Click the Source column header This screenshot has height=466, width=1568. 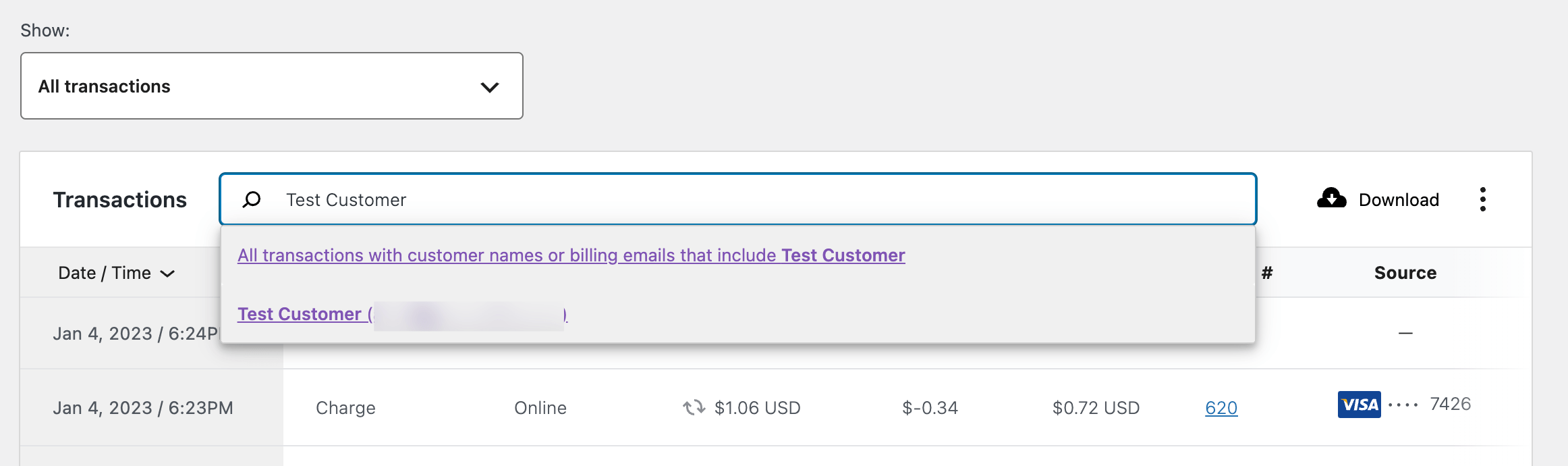[x=1404, y=272]
